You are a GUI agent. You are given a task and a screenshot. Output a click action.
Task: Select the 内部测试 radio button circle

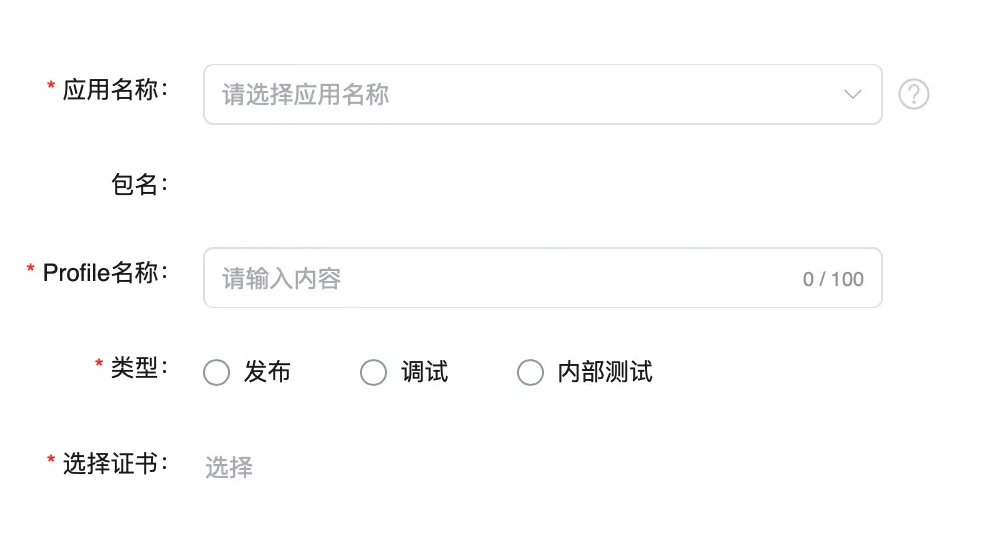click(530, 373)
